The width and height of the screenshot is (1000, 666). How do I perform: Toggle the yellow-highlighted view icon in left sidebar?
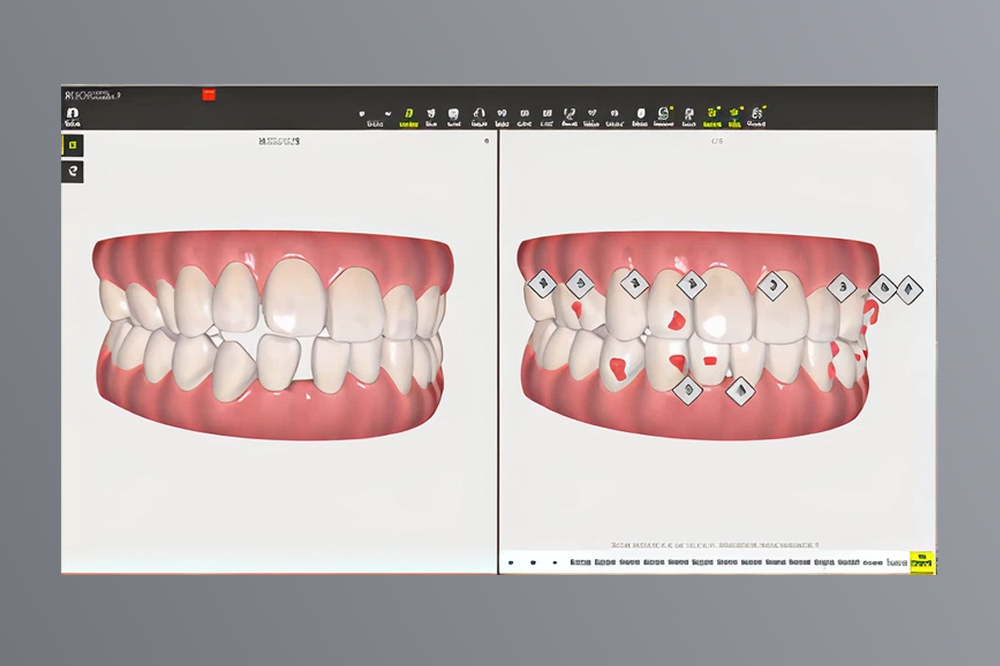click(x=72, y=145)
